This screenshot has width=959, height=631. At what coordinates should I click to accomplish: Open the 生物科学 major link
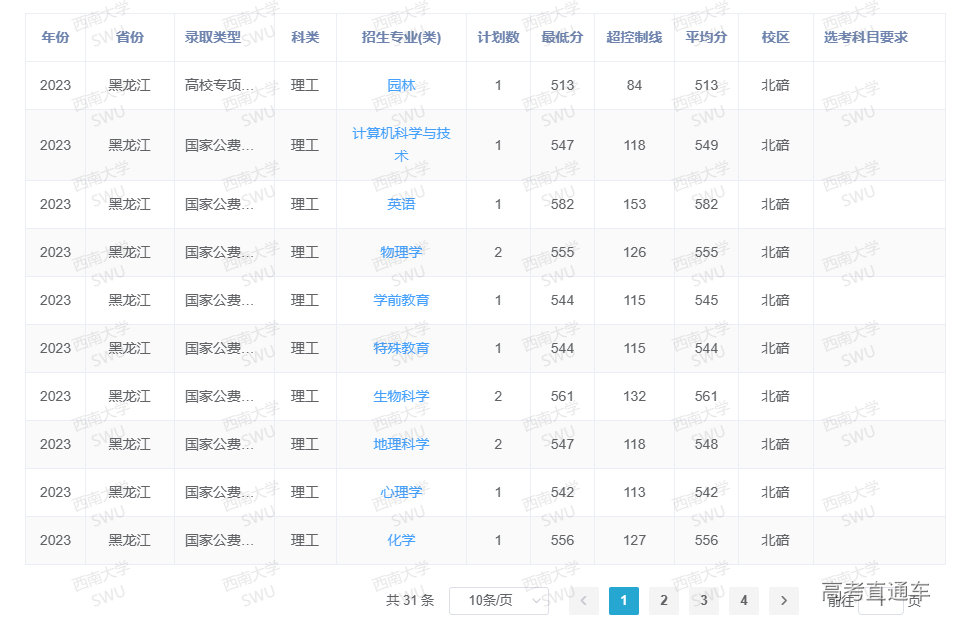[401, 396]
